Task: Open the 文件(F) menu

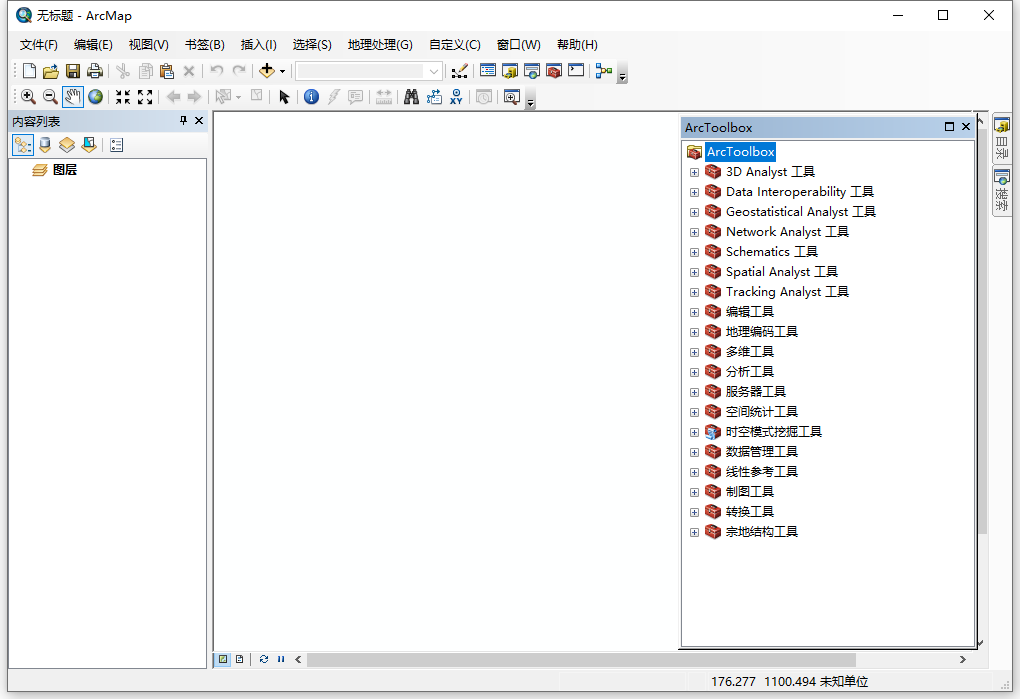Action: (38, 45)
